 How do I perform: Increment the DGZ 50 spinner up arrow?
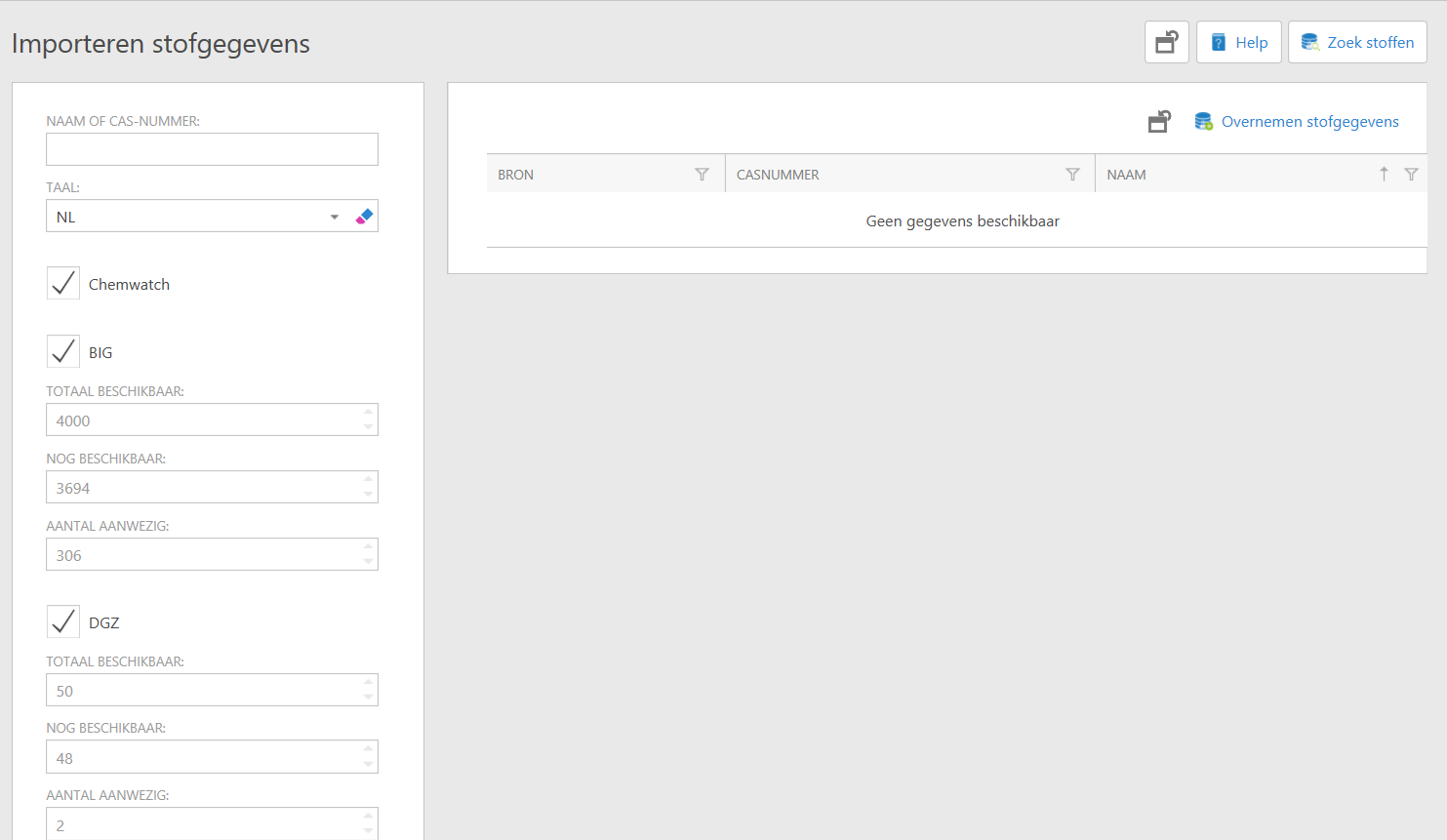click(368, 683)
